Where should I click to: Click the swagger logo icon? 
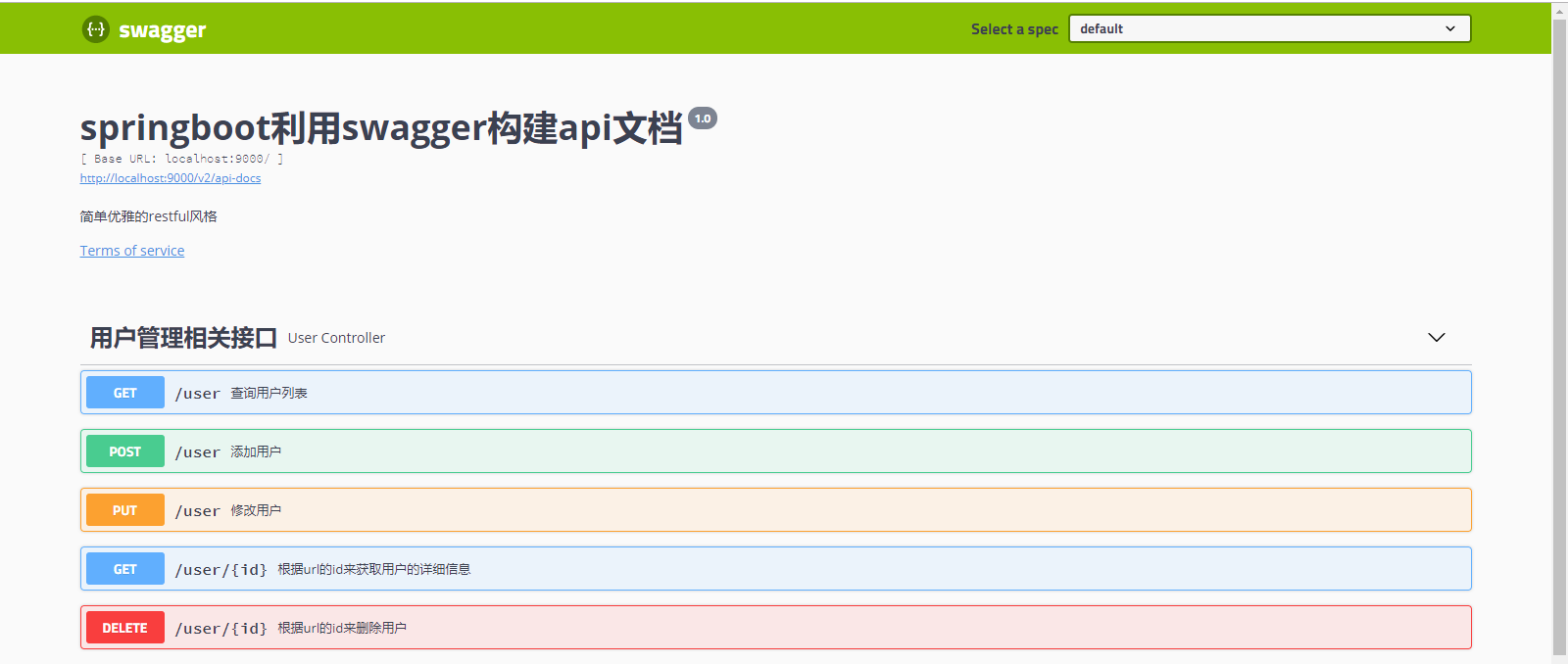[95, 29]
